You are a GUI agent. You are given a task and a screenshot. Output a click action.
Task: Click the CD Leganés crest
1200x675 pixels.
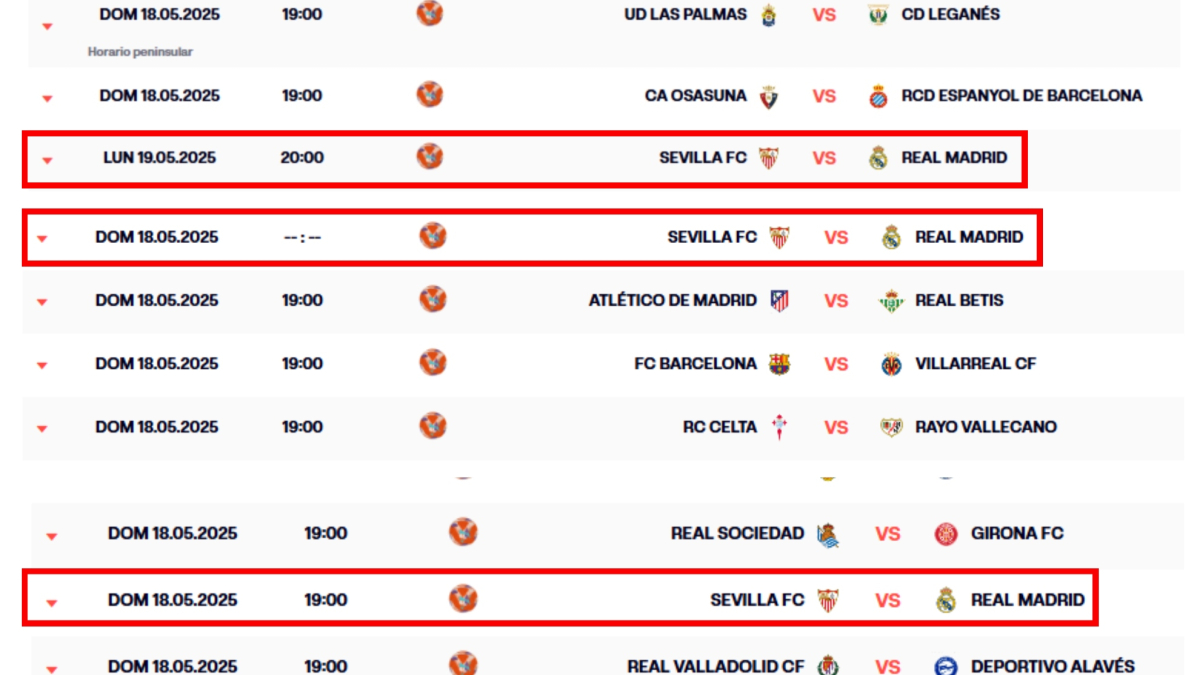click(878, 15)
